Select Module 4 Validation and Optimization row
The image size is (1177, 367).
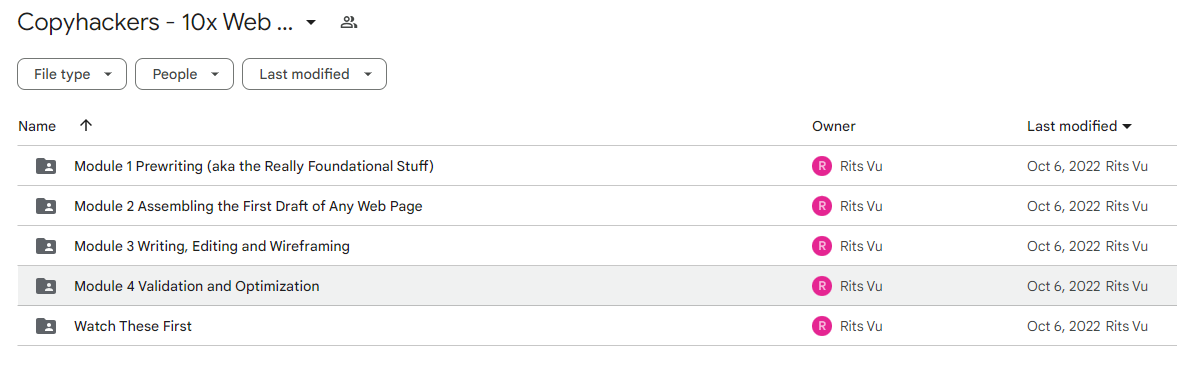tap(597, 286)
